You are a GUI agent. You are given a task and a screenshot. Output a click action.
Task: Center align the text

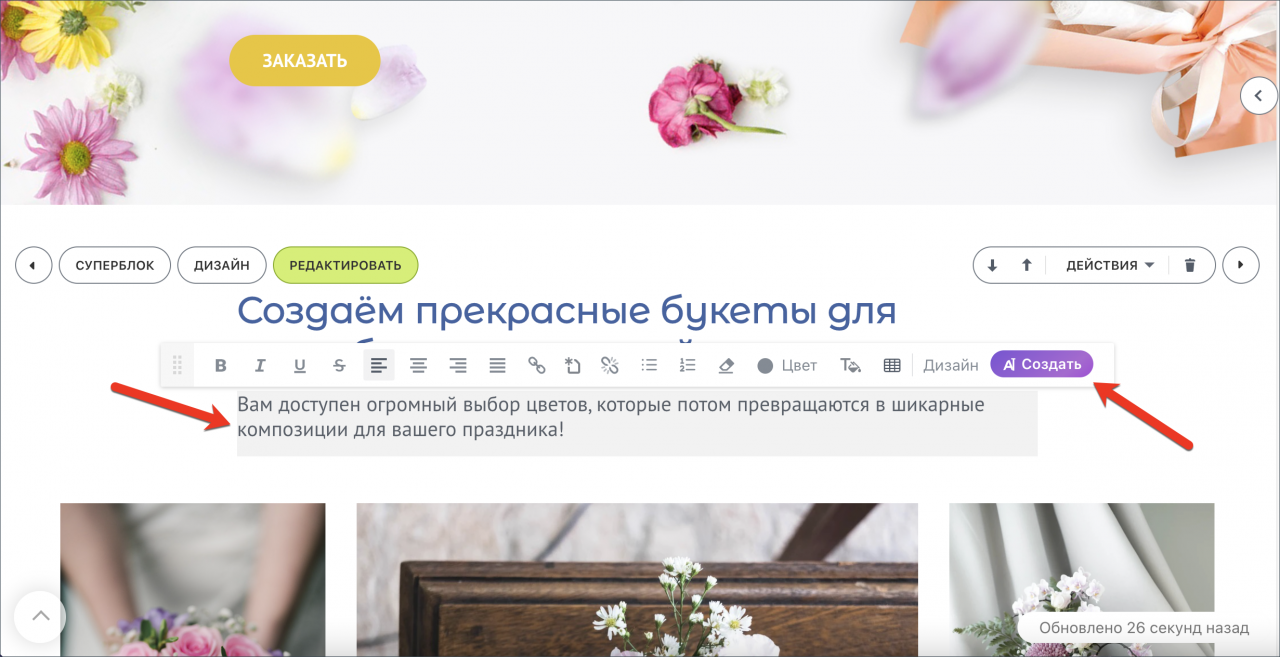tap(418, 365)
